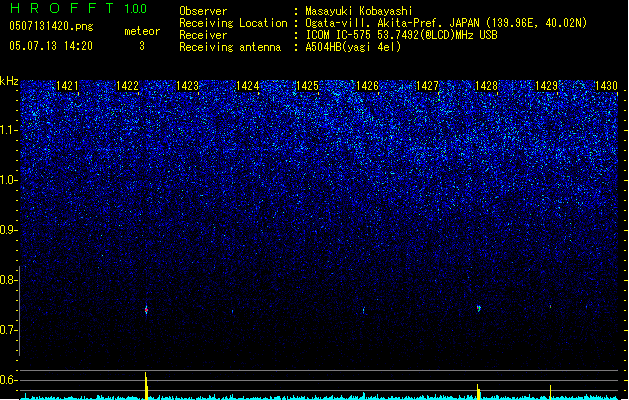Click the Receiving antenna label
The width and height of the screenshot is (629, 400).
(x=230, y=47)
